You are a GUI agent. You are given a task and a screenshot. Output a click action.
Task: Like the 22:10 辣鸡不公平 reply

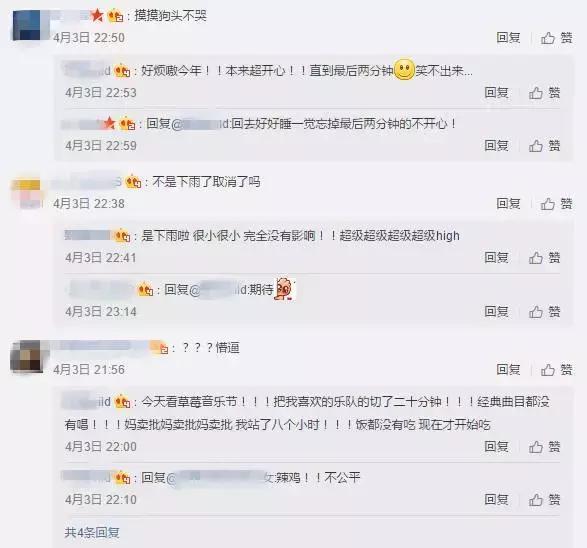[544, 500]
